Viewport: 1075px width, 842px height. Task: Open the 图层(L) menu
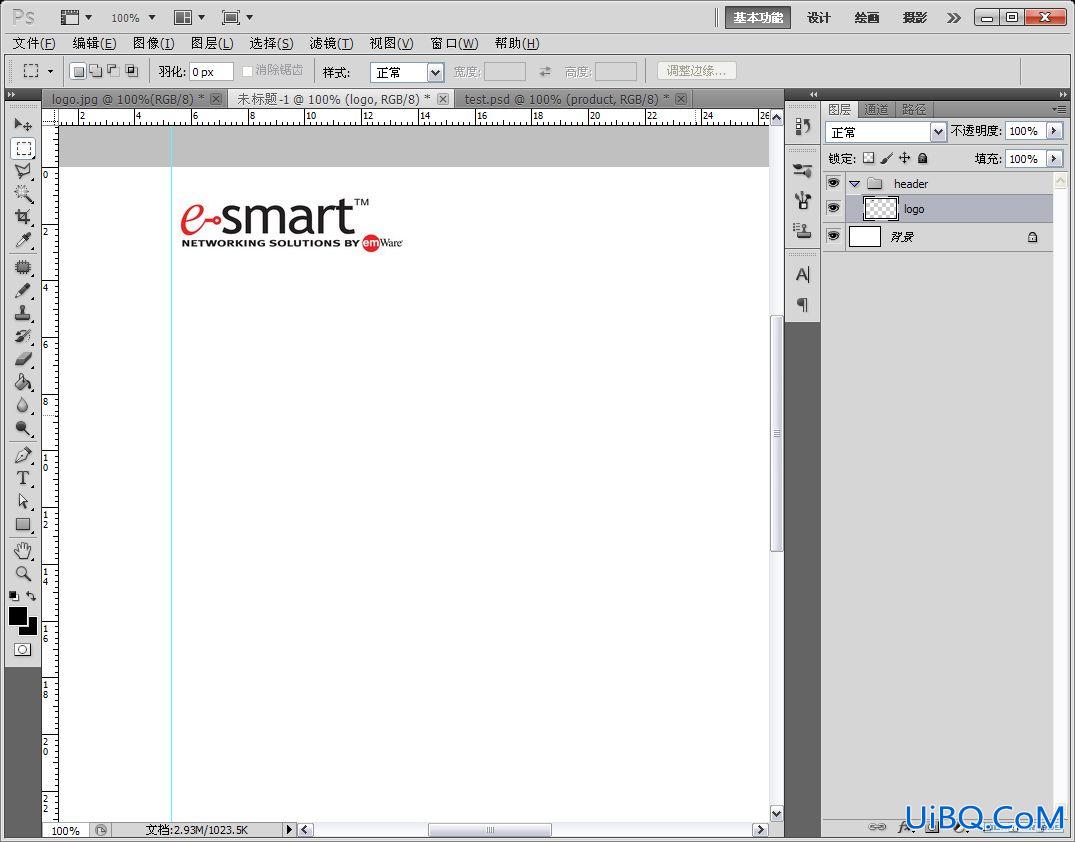[x=212, y=43]
